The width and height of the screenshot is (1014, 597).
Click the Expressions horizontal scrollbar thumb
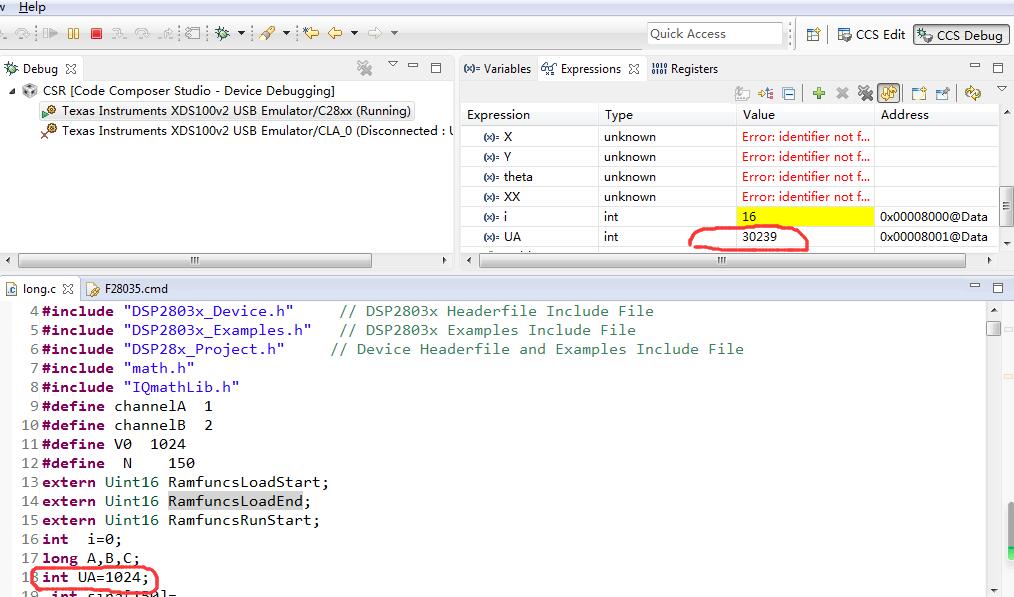[x=722, y=260]
